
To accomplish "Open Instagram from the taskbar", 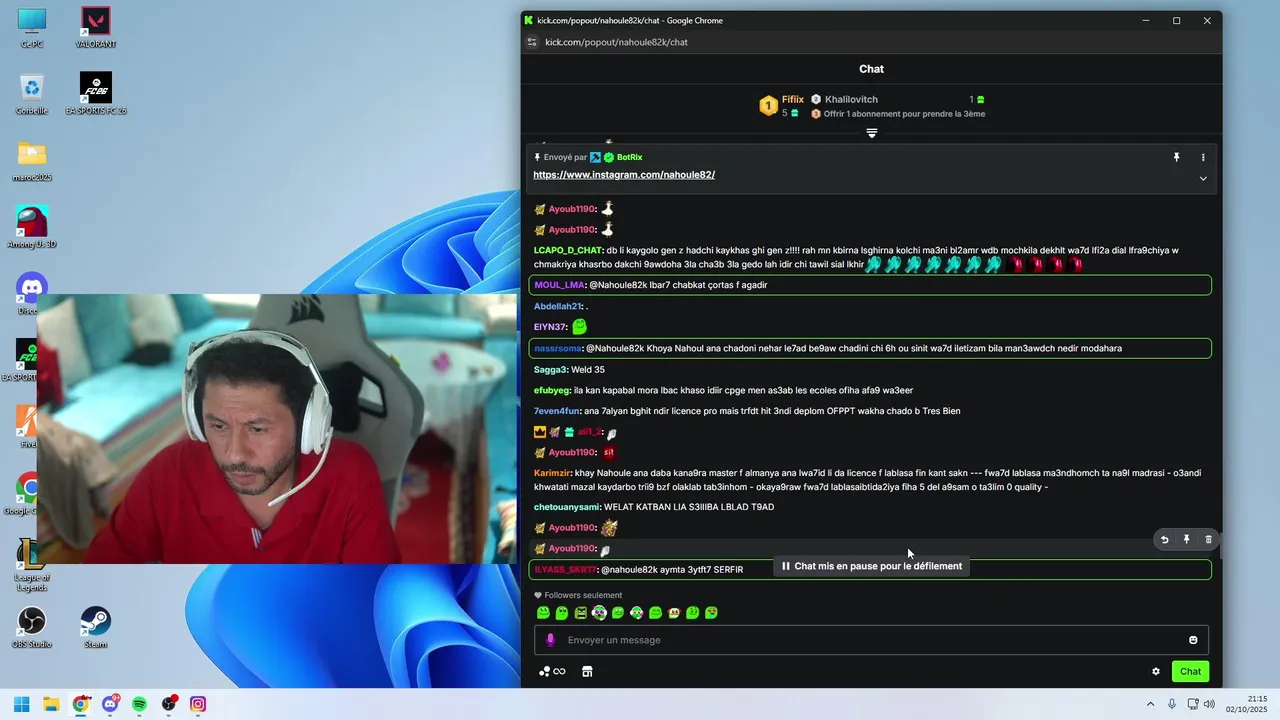I will click(198, 704).
